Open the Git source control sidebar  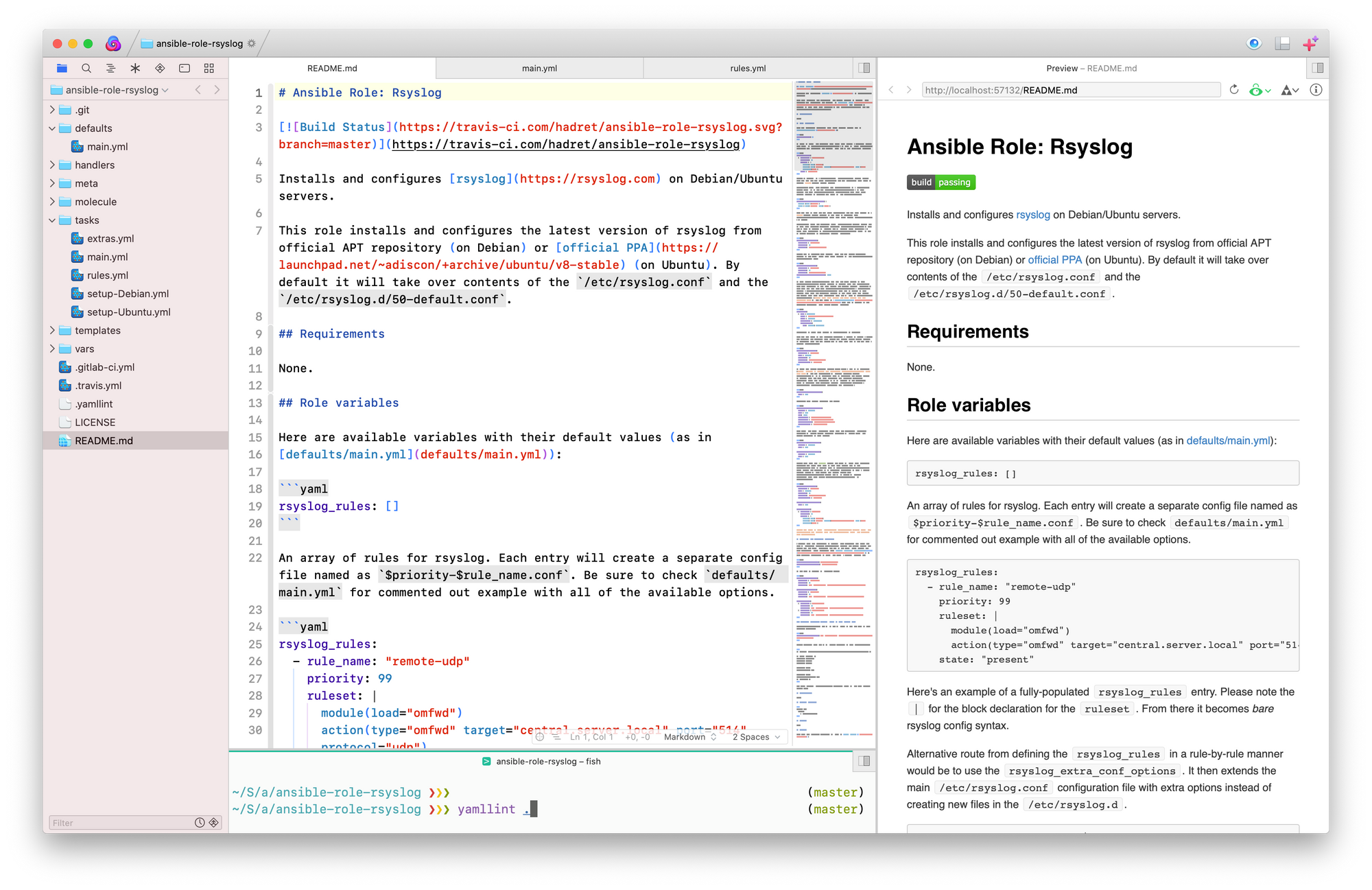click(x=160, y=68)
